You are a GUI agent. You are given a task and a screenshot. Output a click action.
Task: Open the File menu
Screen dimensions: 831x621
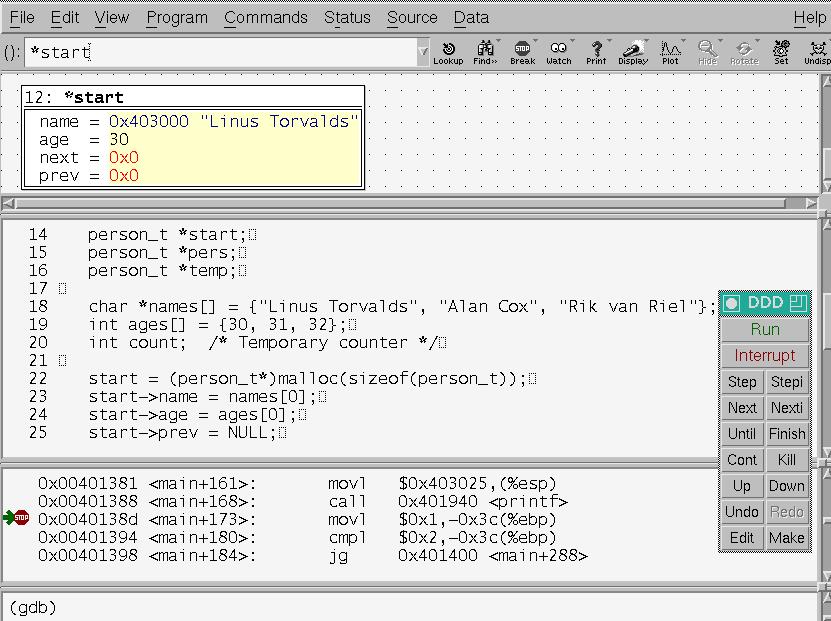click(x=22, y=17)
